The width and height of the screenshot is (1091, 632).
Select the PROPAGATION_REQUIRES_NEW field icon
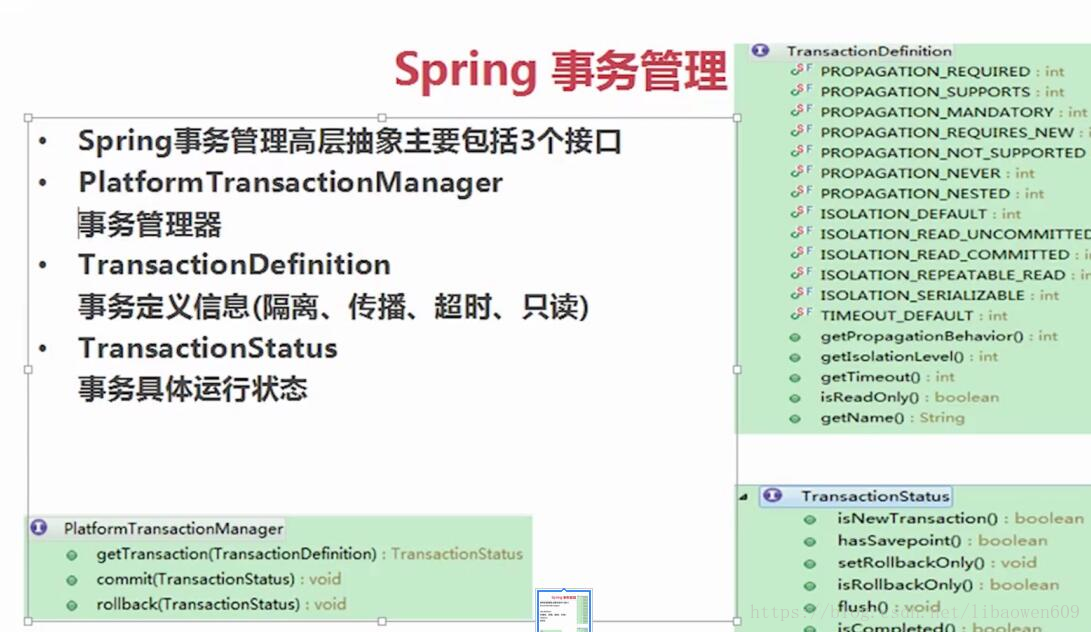click(x=801, y=130)
